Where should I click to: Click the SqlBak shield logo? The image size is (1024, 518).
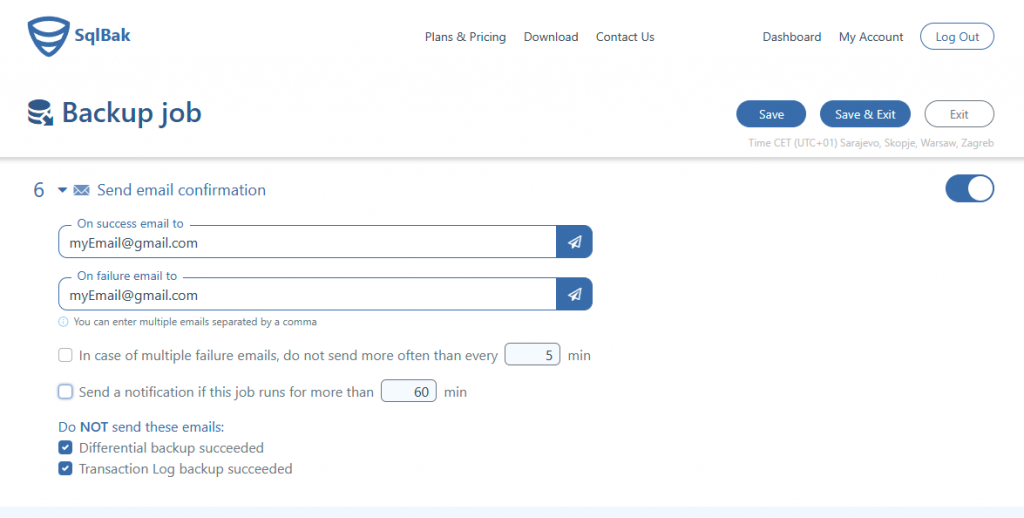pyautogui.click(x=48, y=37)
